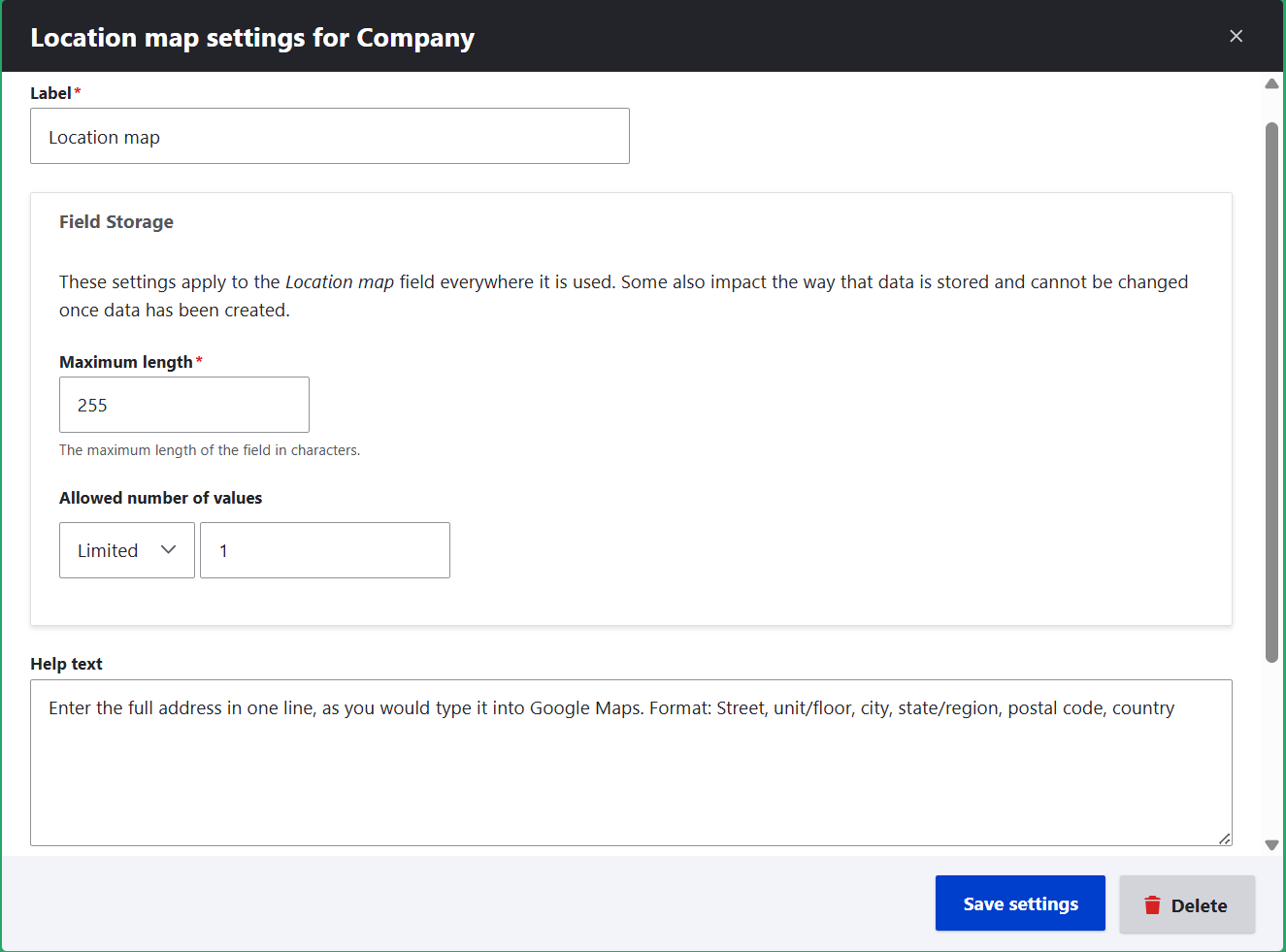Click the dialog title Location map settings
1286x952 pixels.
[x=252, y=38]
